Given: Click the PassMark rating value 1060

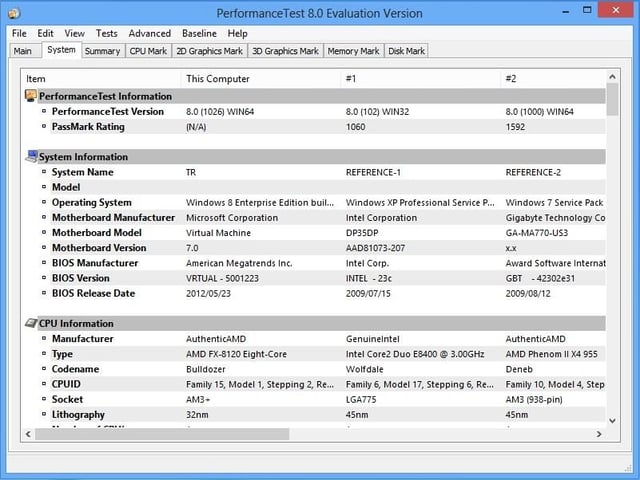Looking at the screenshot, I should click(x=356, y=127).
